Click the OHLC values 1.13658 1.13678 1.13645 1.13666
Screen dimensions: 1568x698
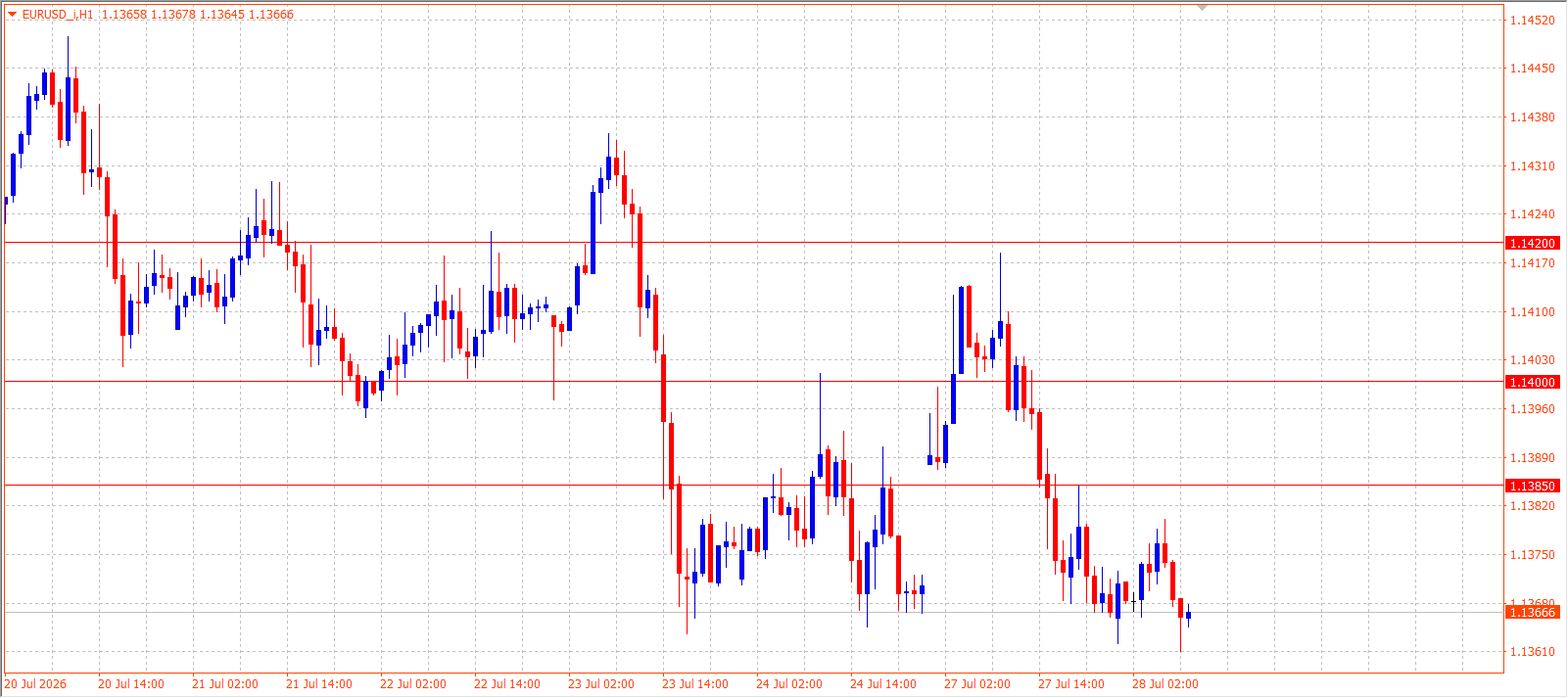198,15
